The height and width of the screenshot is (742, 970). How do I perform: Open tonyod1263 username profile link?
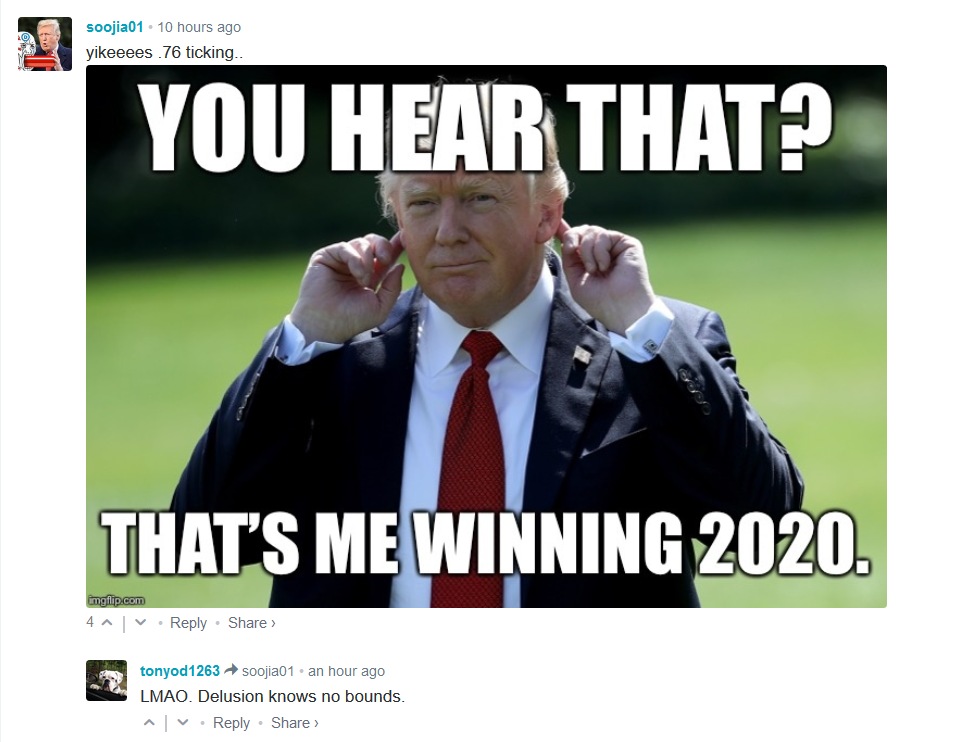point(179,671)
